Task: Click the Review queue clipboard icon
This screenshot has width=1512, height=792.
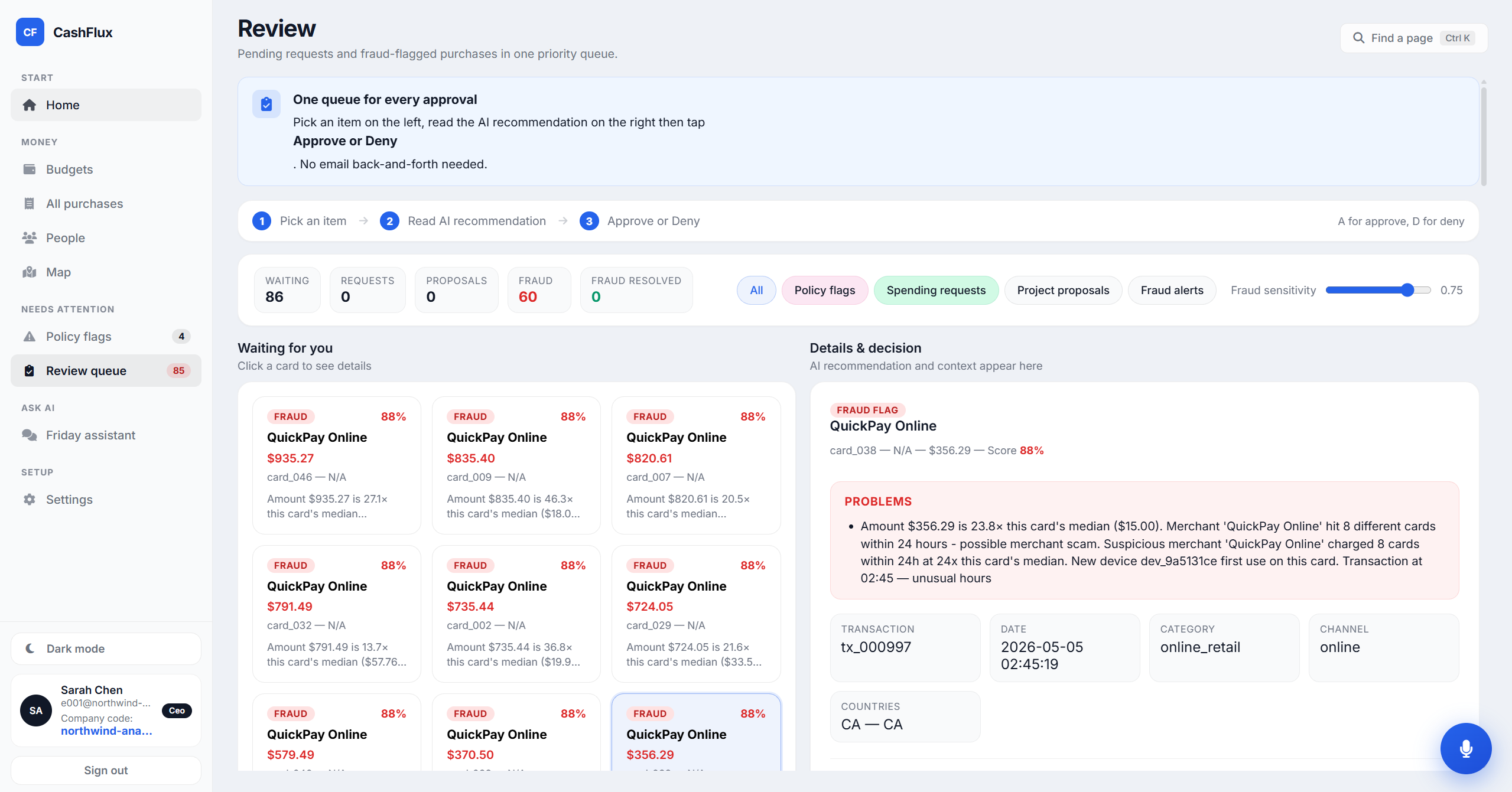Action: pyautogui.click(x=30, y=371)
